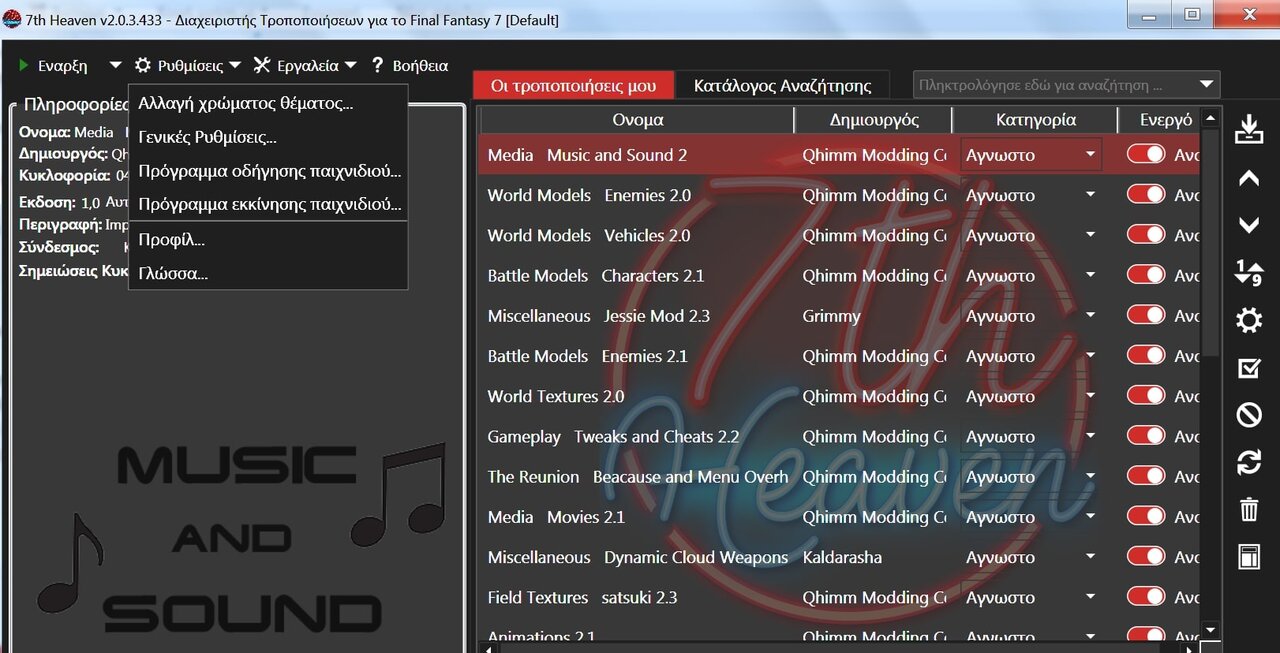Screen dimensions: 1280x653
Task: Open the search box dropdown arrow
Action: 1206,85
